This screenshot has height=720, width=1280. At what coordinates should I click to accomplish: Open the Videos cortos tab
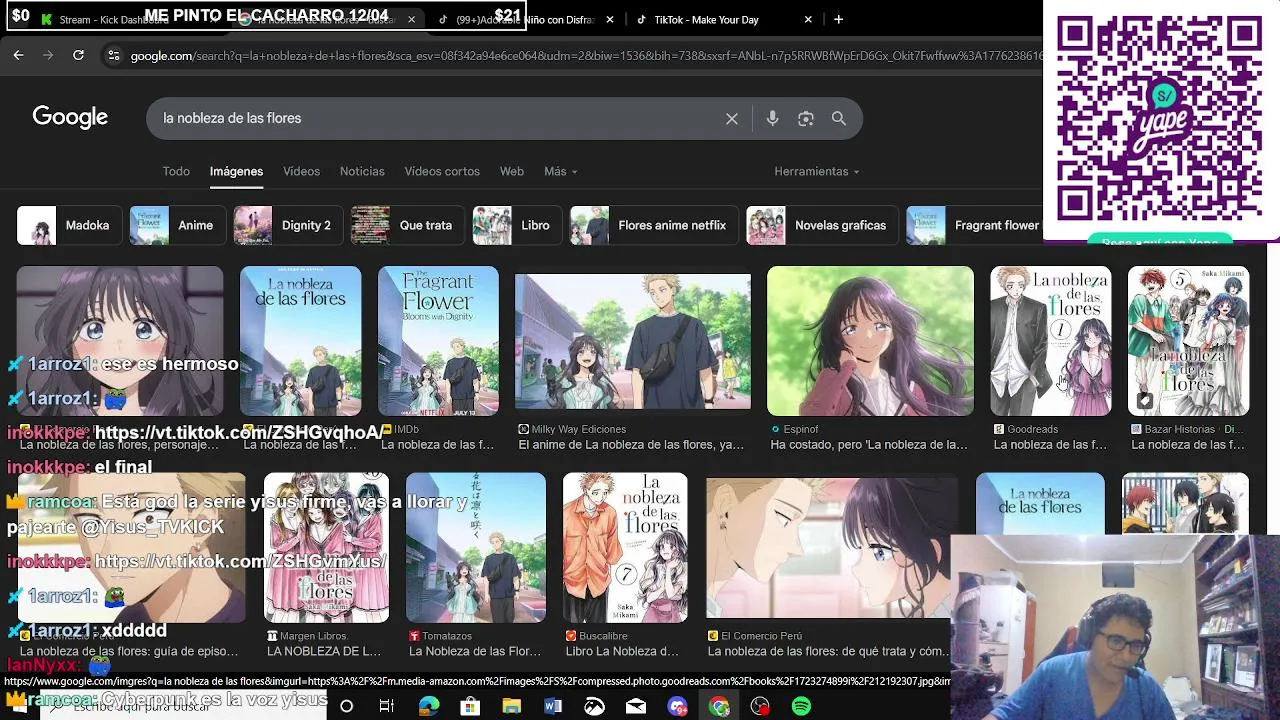442,171
